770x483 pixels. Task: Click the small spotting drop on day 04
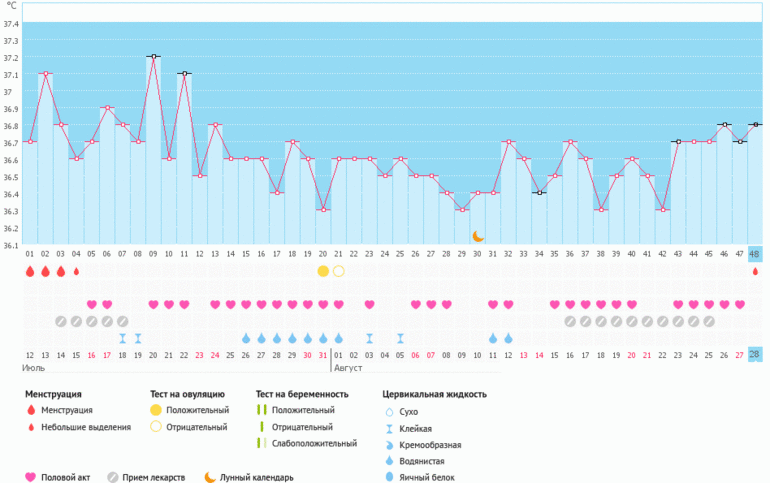76,271
